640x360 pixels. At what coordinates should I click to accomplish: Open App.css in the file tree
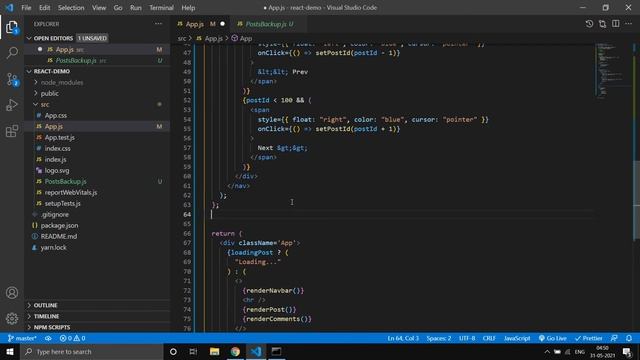[98, 115]
